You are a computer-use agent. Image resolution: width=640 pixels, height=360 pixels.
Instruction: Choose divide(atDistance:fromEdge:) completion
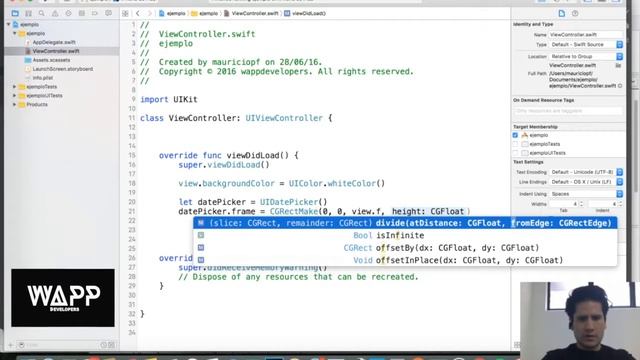coord(405,223)
